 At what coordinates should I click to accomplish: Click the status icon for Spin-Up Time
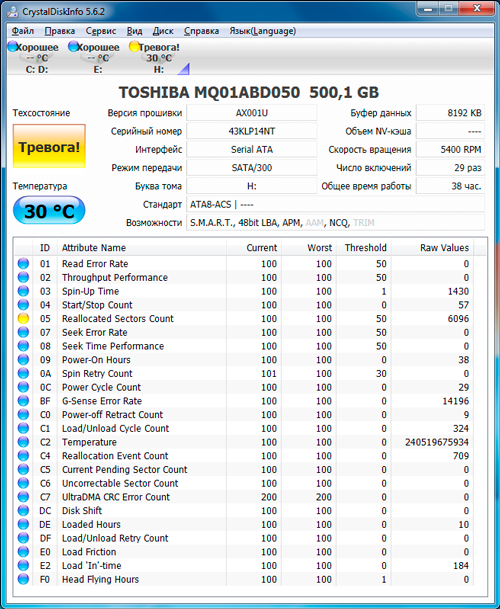tap(23, 291)
